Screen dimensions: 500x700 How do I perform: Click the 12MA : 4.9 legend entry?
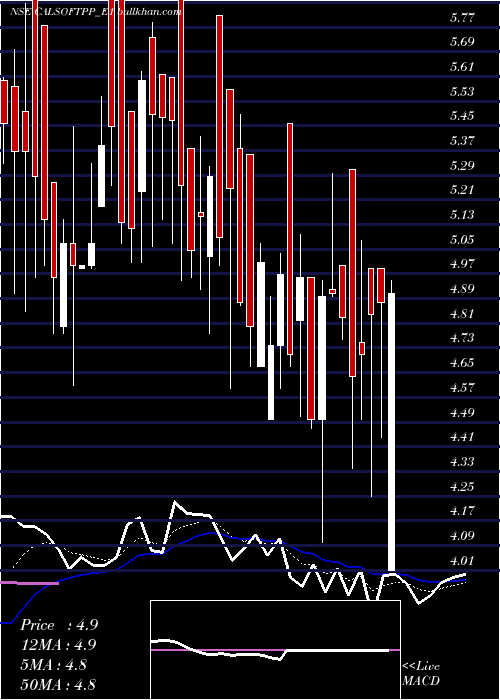pyautogui.click(x=58, y=645)
